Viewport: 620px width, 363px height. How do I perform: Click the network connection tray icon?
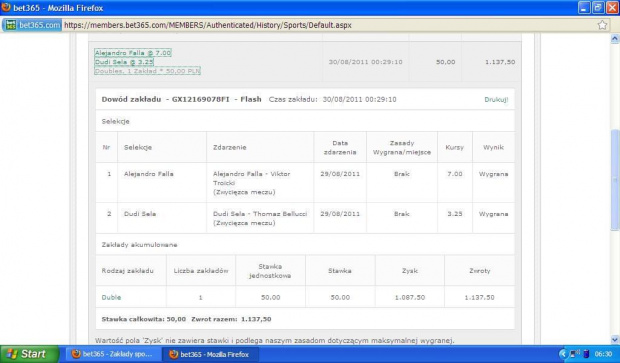tap(575, 354)
